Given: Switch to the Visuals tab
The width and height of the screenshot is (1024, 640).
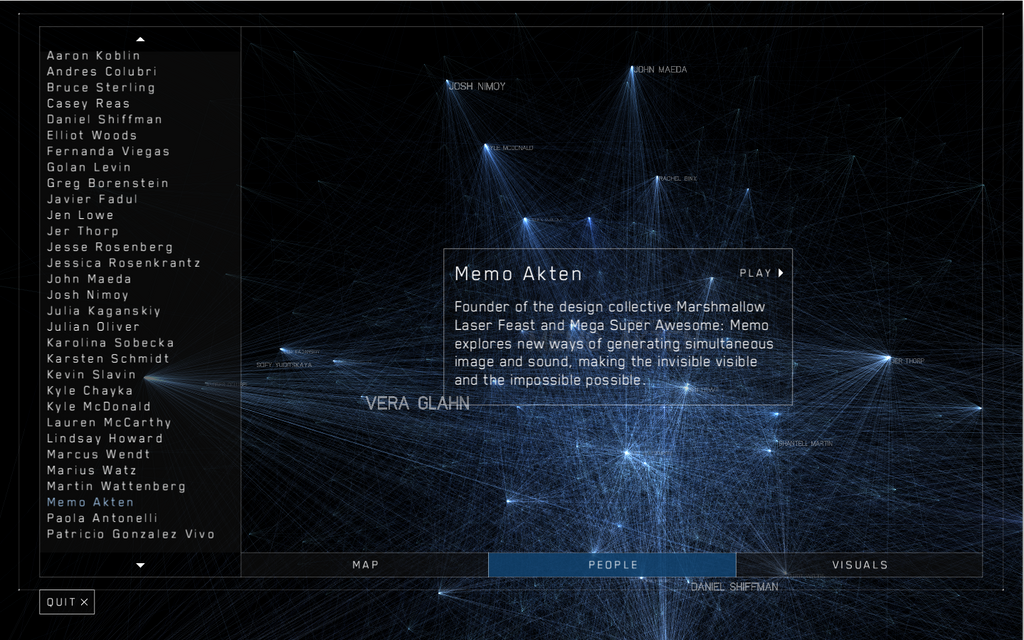Looking at the screenshot, I should pyautogui.click(x=859, y=565).
